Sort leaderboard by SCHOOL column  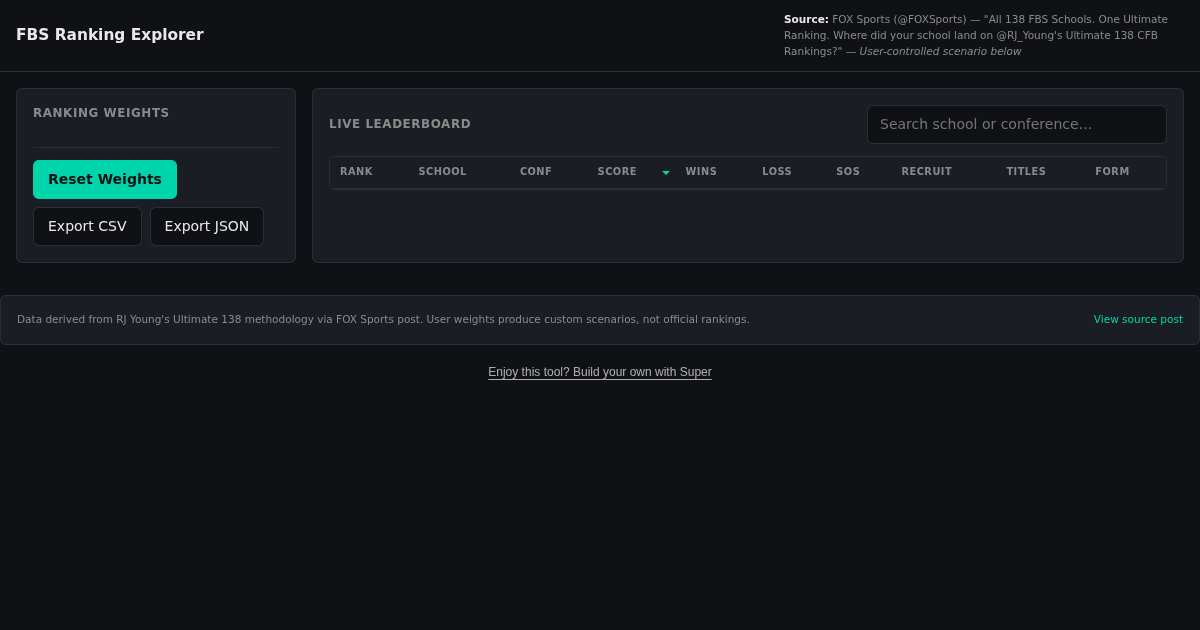tap(442, 172)
